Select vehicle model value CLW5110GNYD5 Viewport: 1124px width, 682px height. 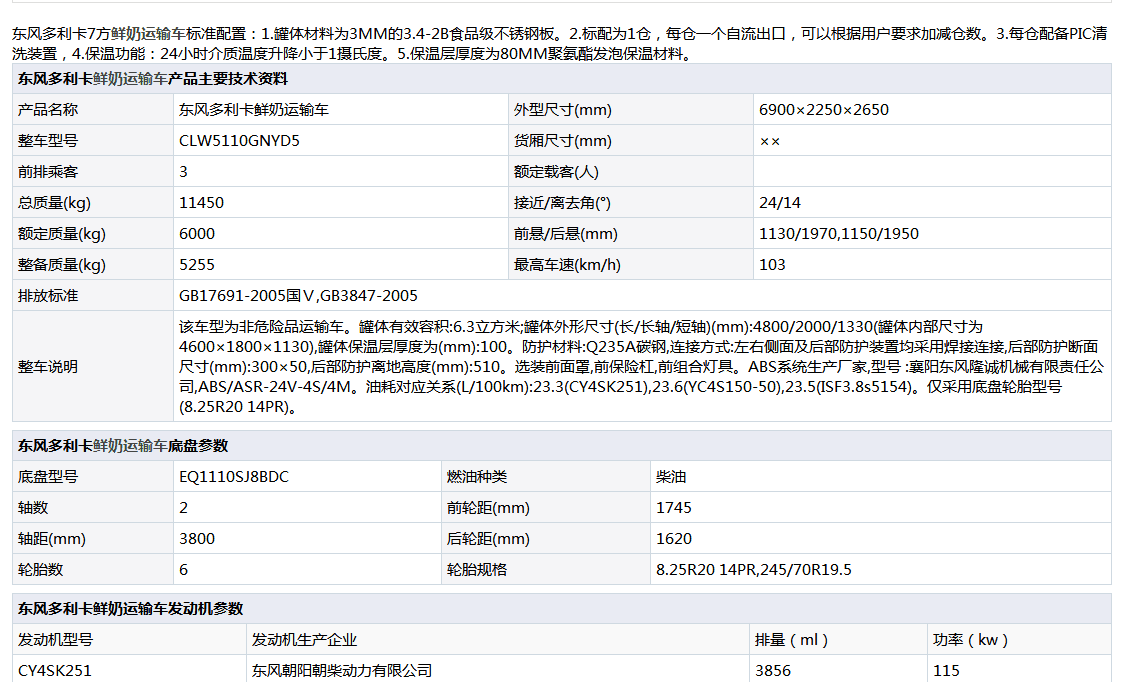coord(239,141)
